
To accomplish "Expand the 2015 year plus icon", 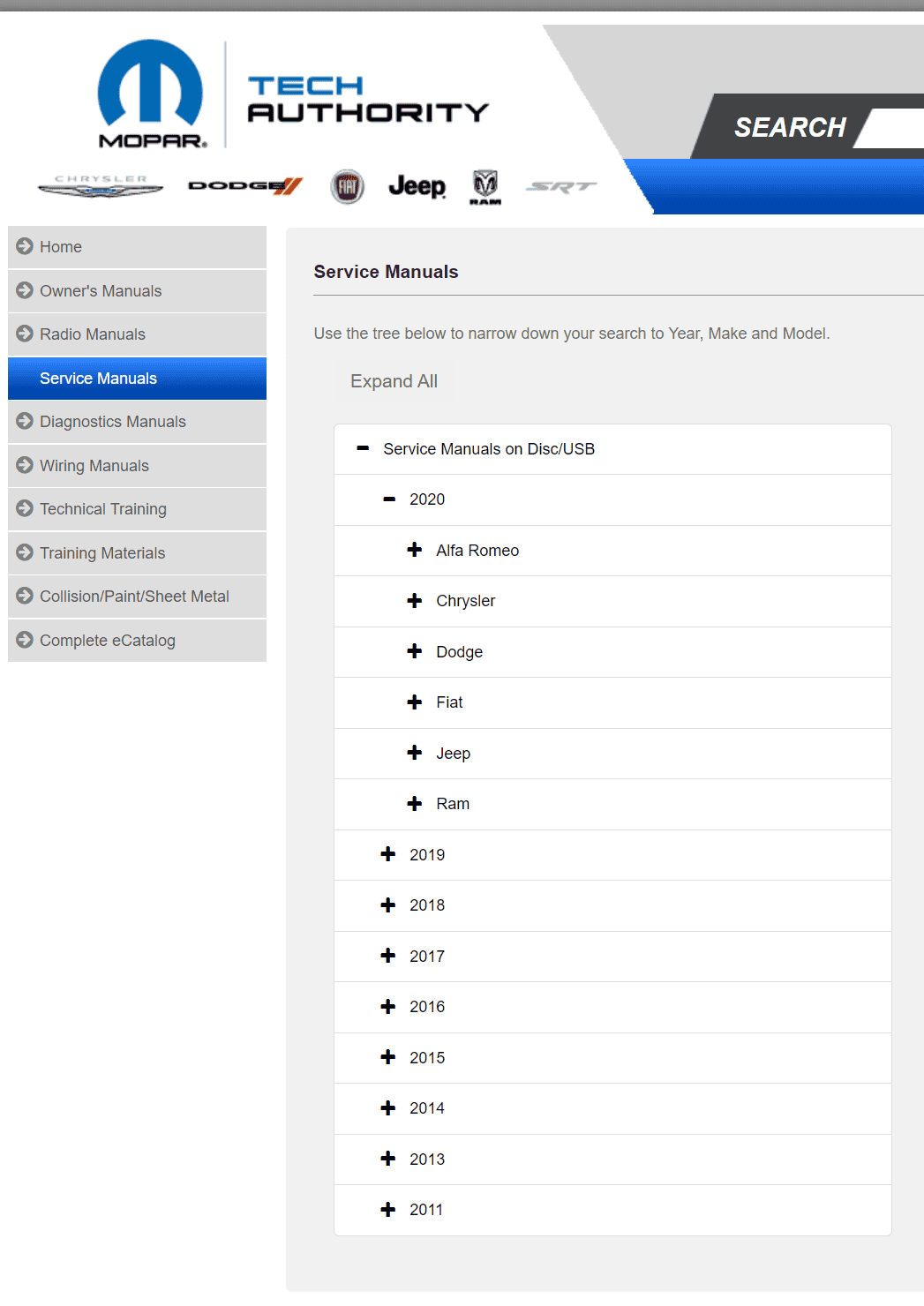I will [x=388, y=1057].
